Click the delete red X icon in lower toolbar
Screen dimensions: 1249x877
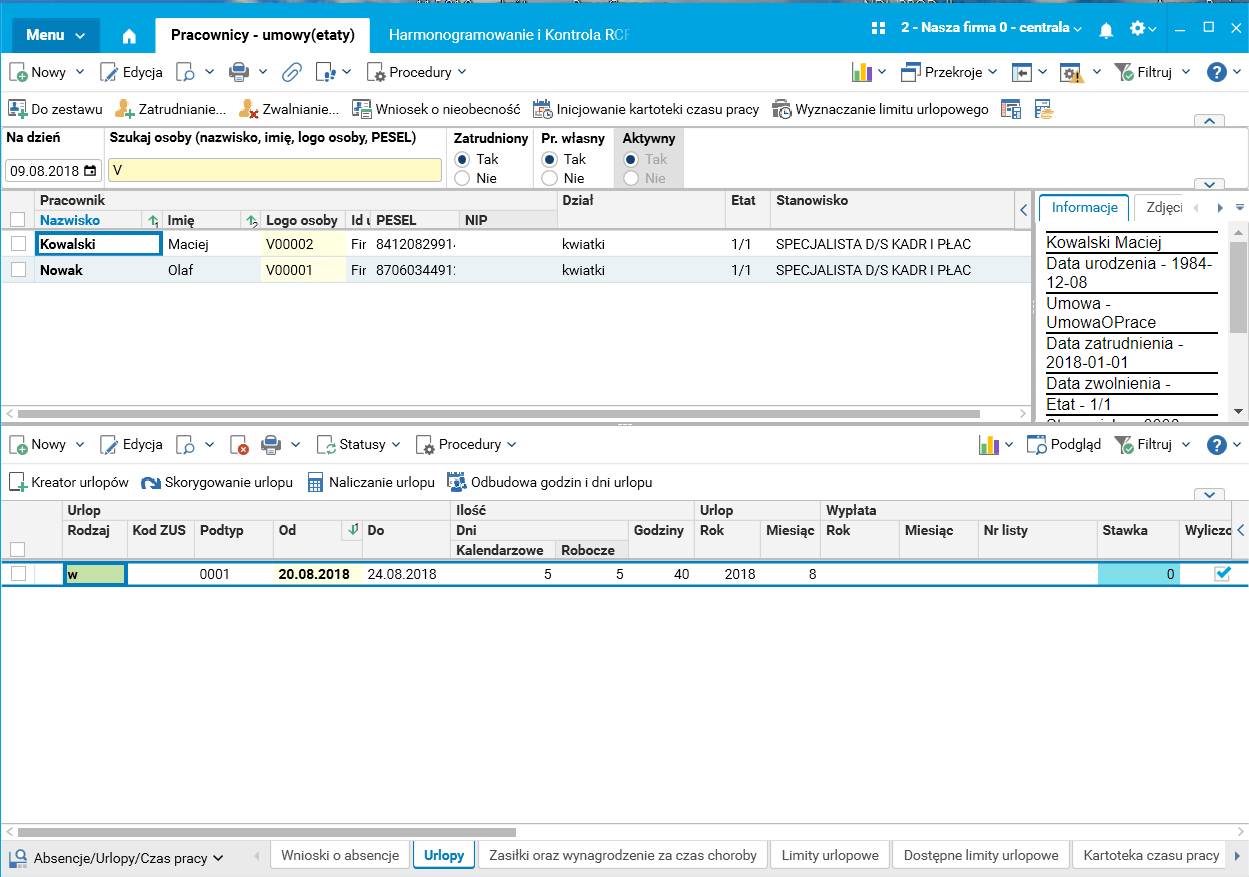point(238,445)
